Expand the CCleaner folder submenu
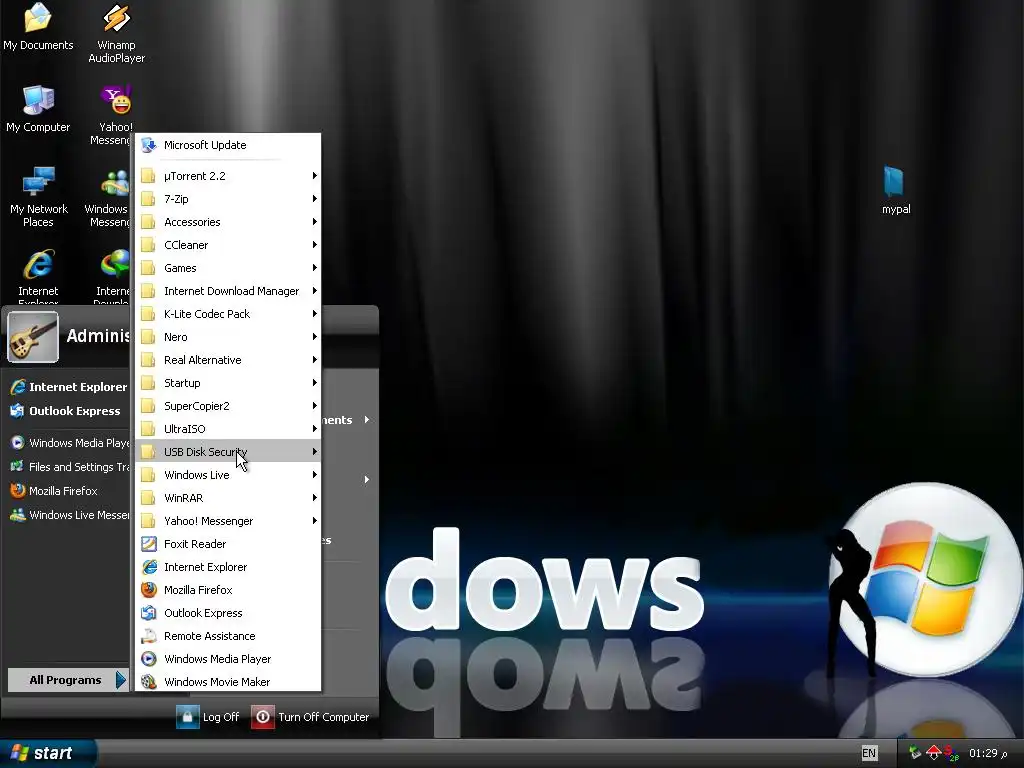The width and height of the screenshot is (1024, 768). click(x=228, y=245)
